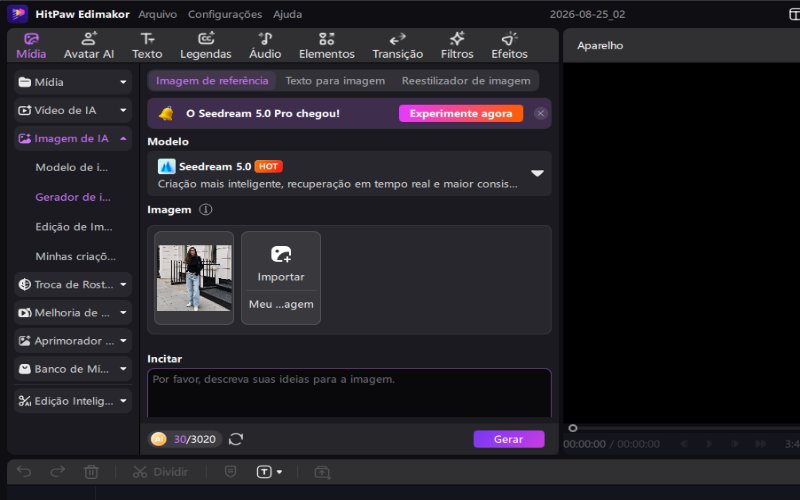Click the Seedream 5.0 model logo
This screenshot has width=800, height=500.
point(166,166)
